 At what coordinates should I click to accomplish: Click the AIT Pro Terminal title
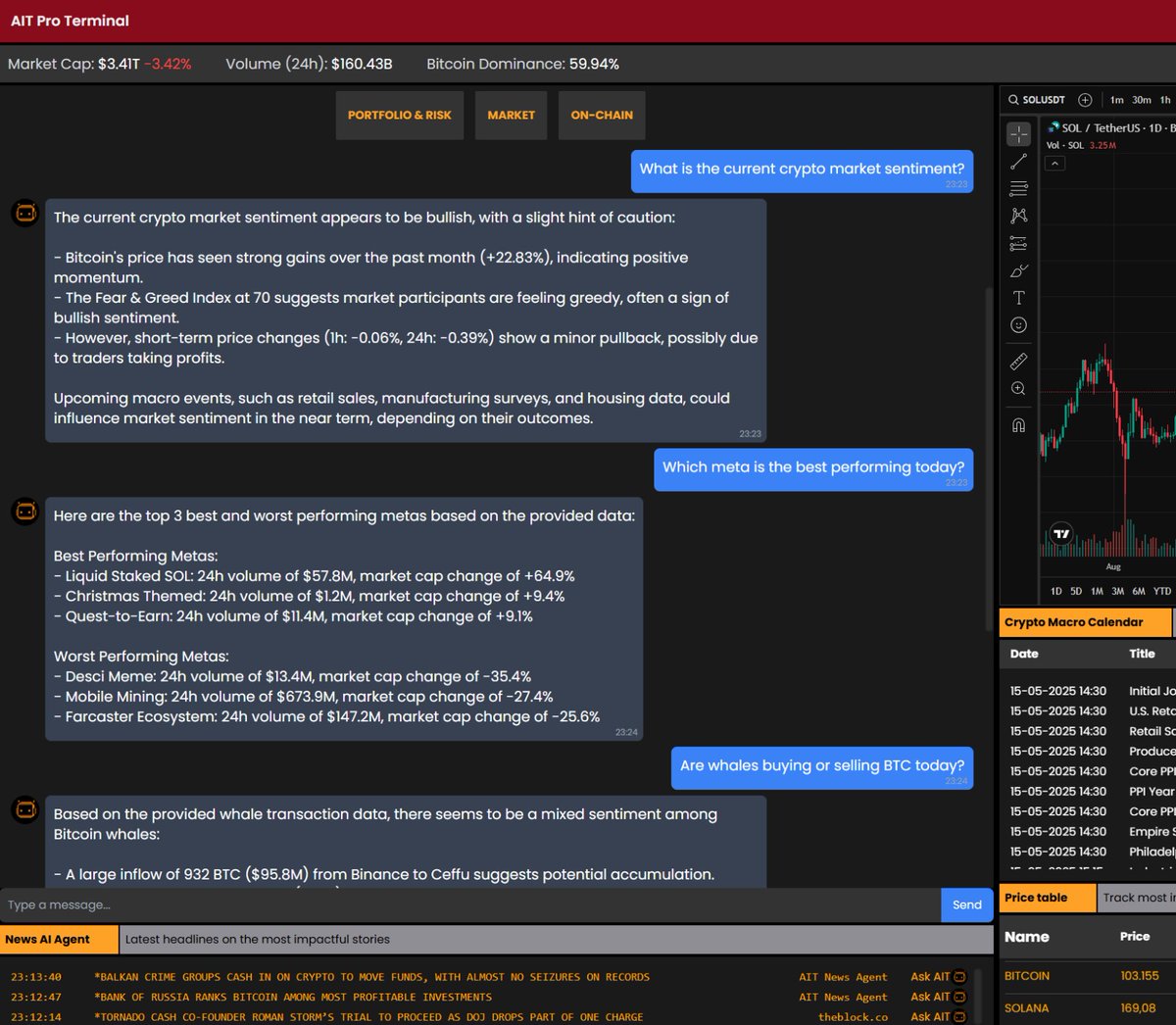point(70,21)
